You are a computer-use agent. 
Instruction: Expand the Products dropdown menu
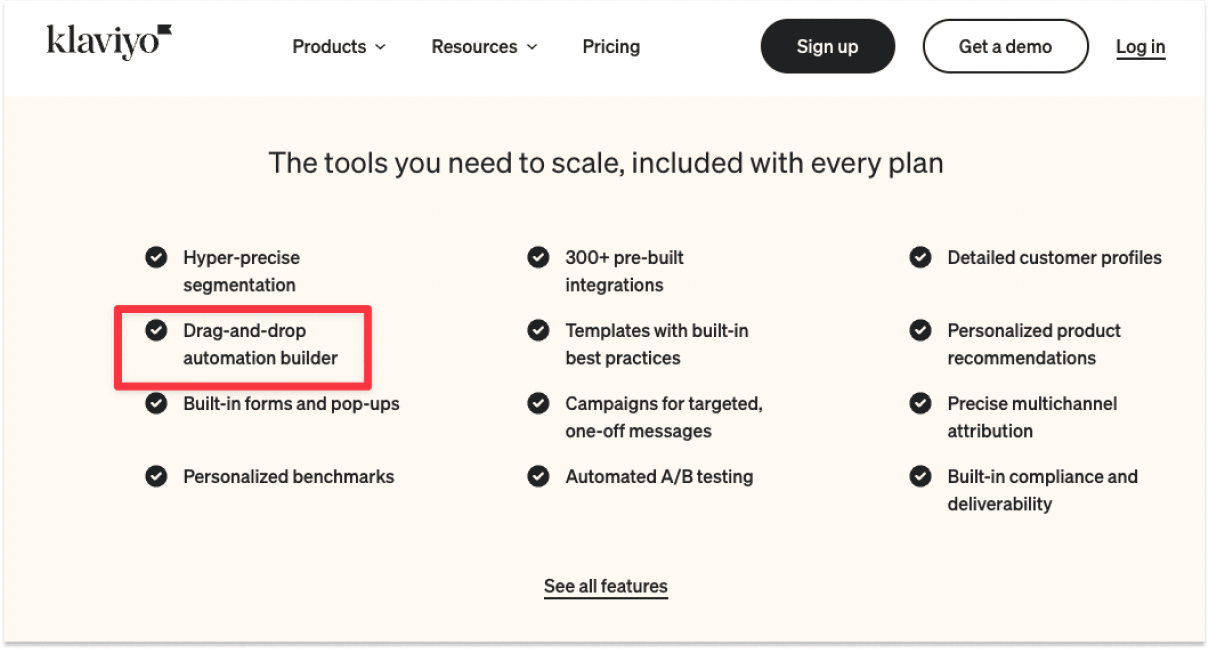pos(339,46)
